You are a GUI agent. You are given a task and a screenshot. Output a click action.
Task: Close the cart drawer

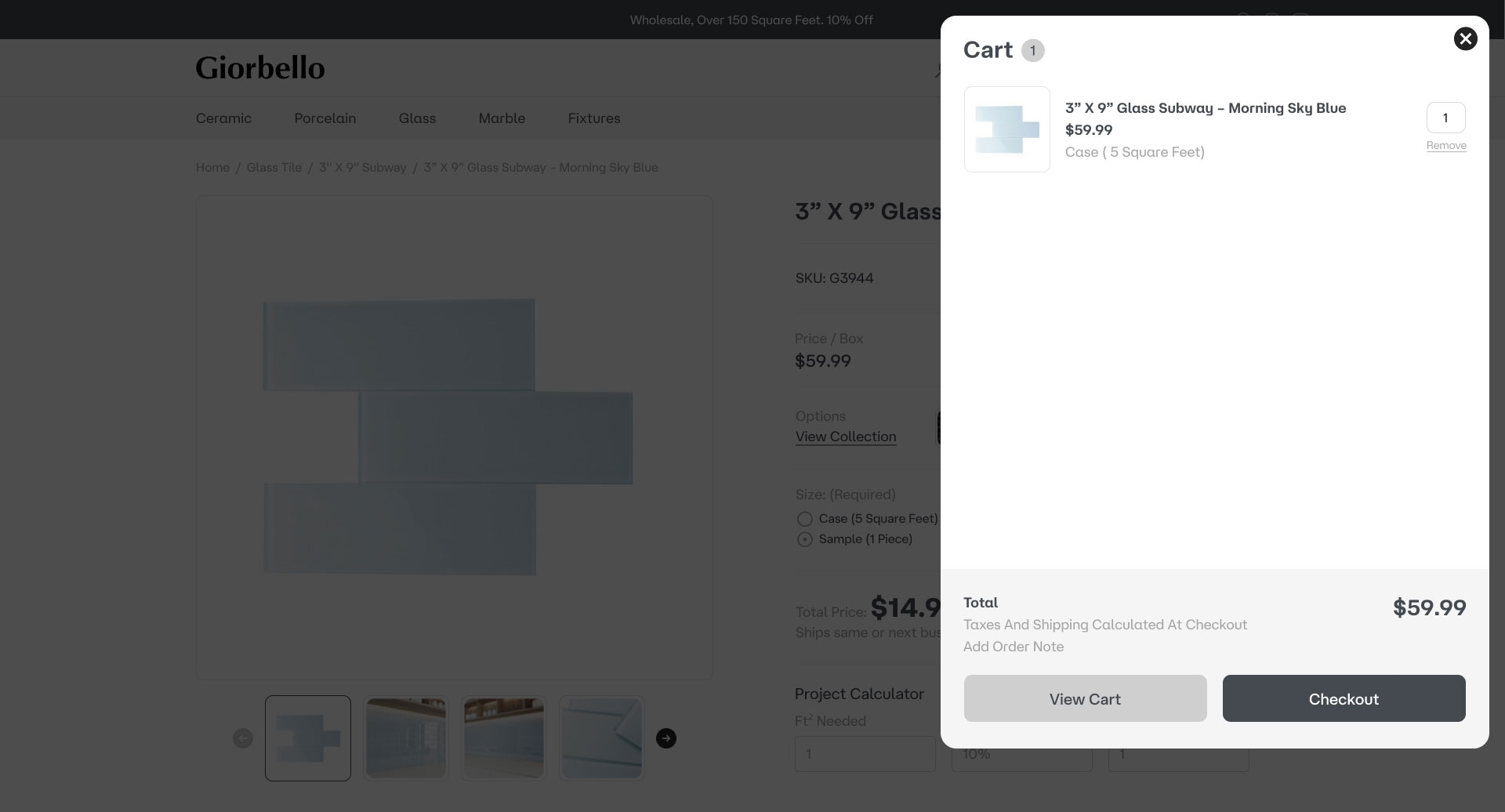coord(1465,38)
